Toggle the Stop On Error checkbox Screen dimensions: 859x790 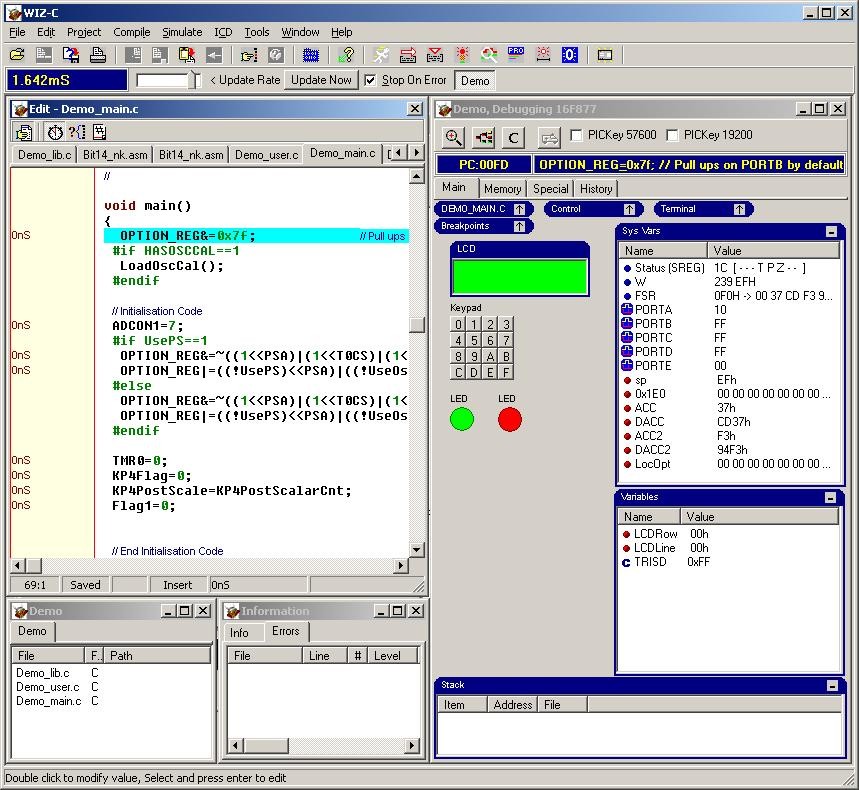point(369,80)
